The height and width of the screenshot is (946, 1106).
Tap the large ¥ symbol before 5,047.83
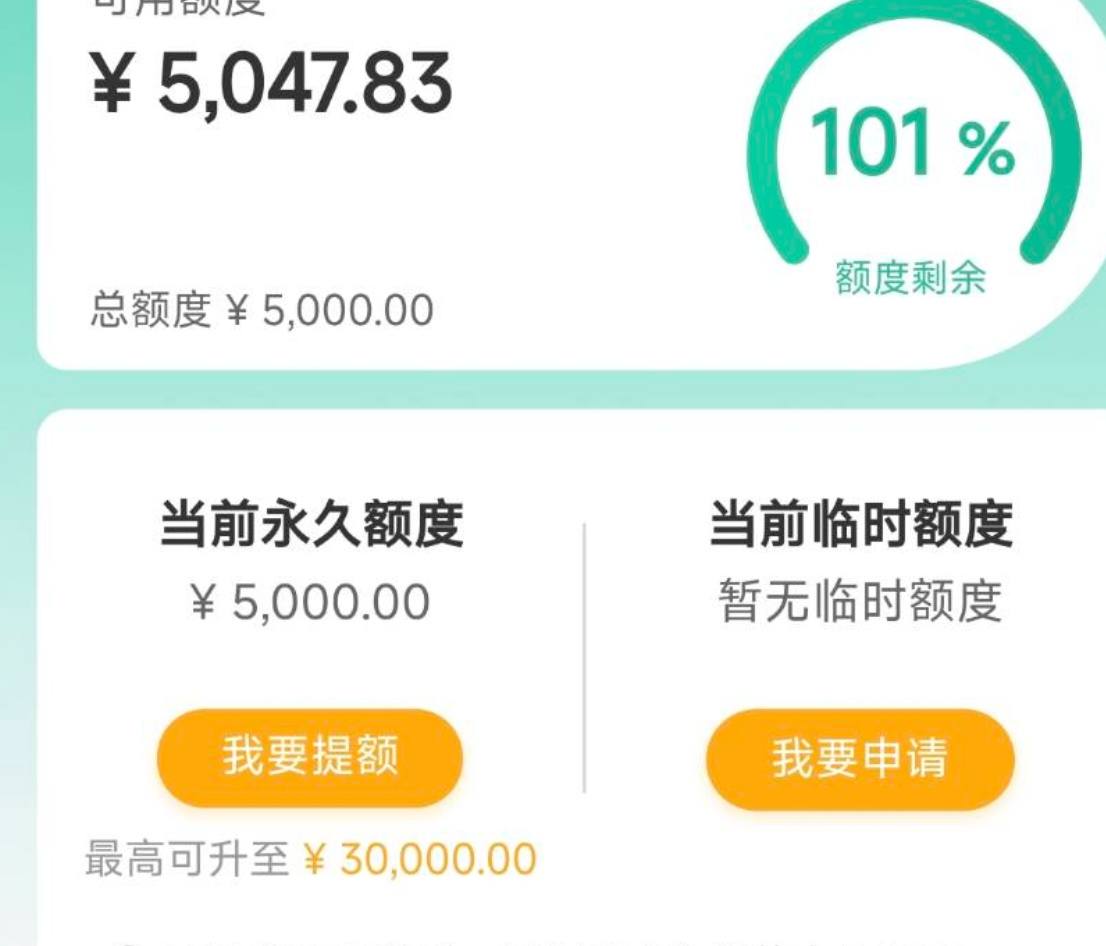[x=111, y=84]
